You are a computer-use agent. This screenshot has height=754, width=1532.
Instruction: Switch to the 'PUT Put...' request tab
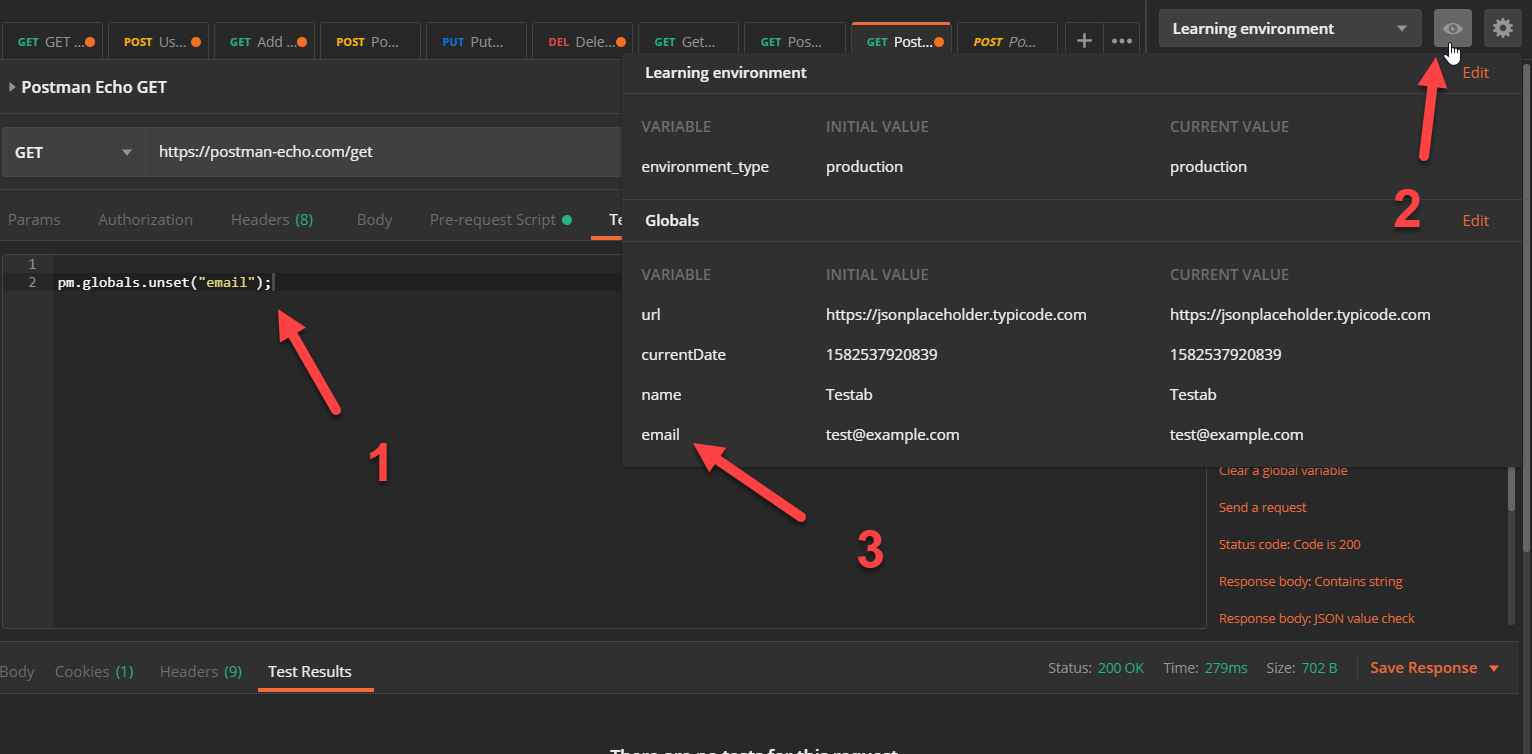[477, 42]
